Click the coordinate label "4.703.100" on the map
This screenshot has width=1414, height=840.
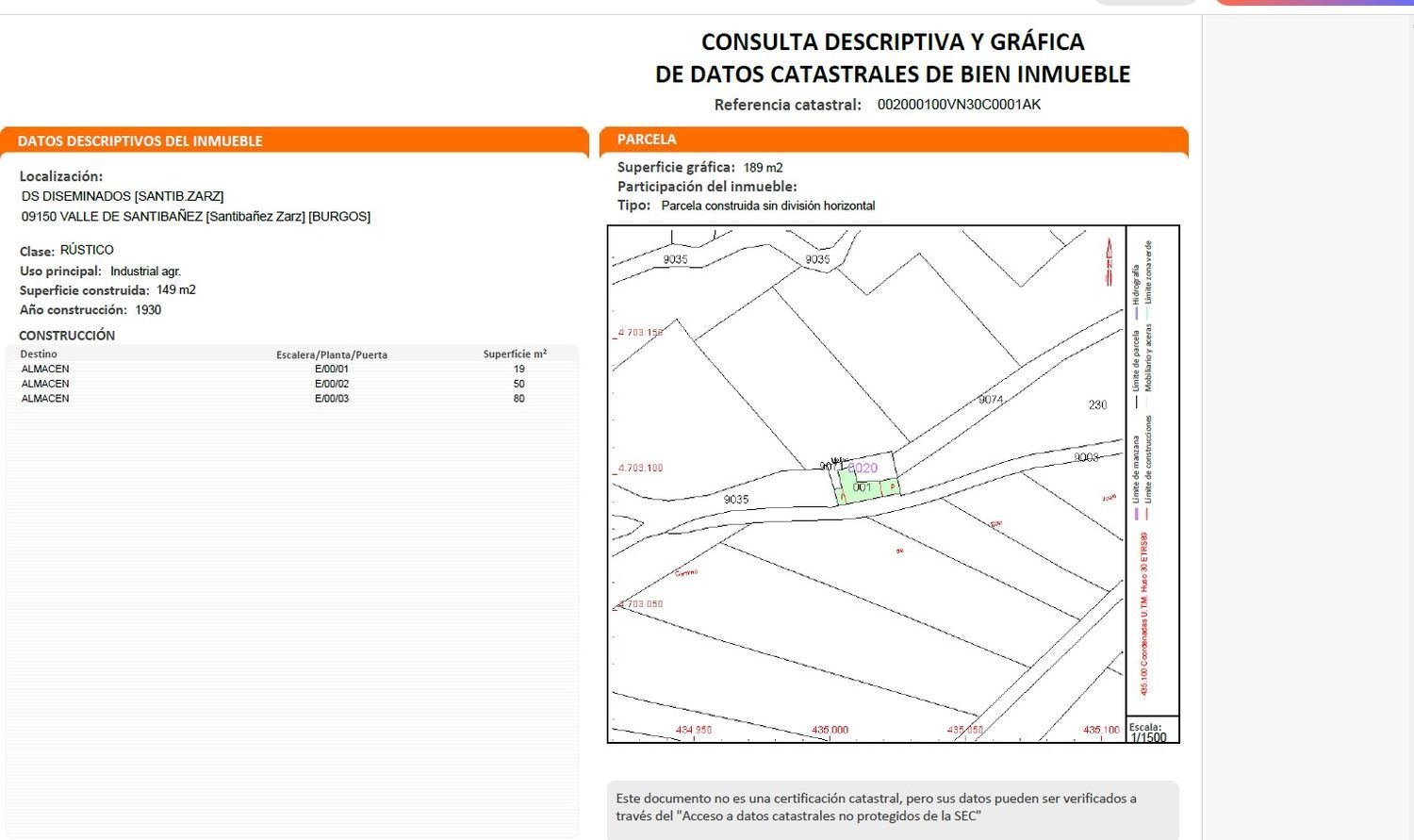(641, 468)
